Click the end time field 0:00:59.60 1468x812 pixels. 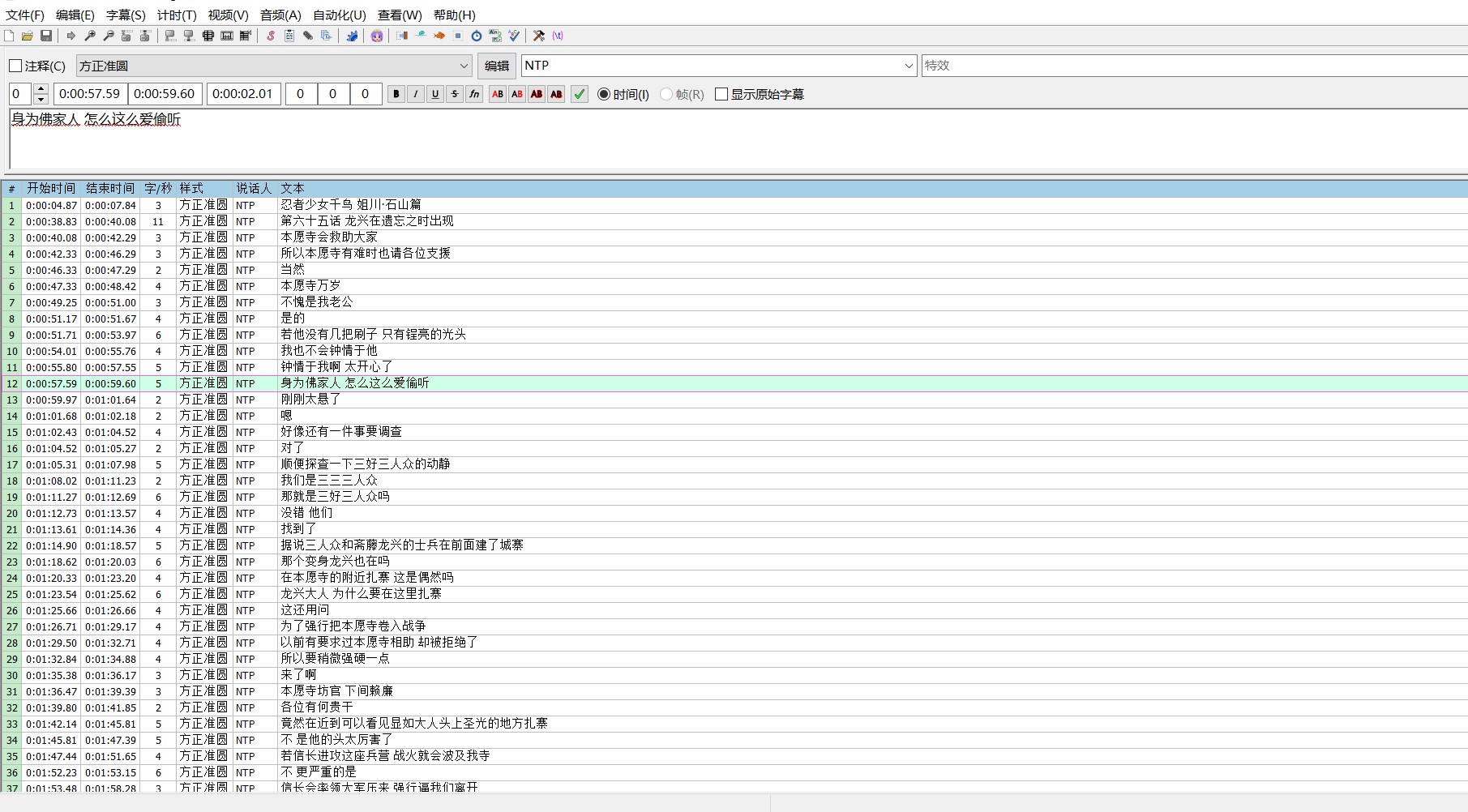pyautogui.click(x=165, y=94)
